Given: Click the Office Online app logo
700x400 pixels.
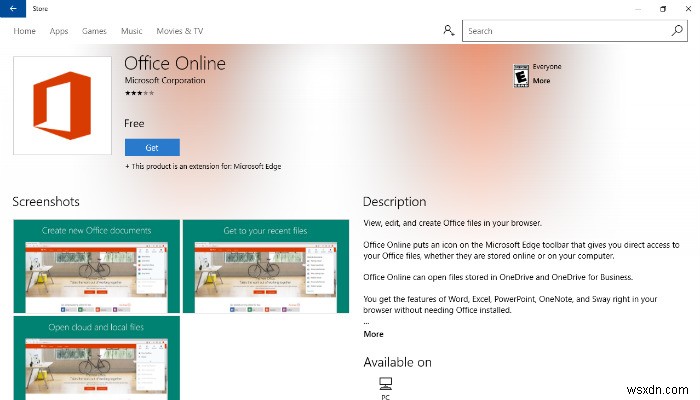Looking at the screenshot, I should (x=62, y=105).
